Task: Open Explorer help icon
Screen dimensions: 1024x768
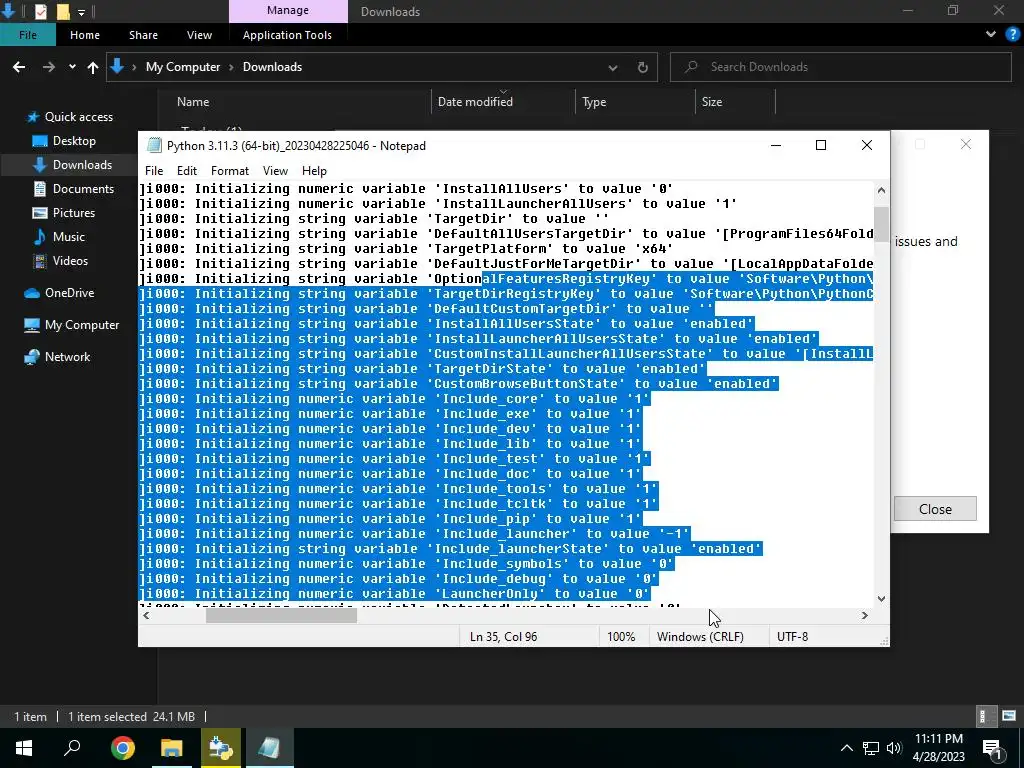Action: click(1012, 34)
